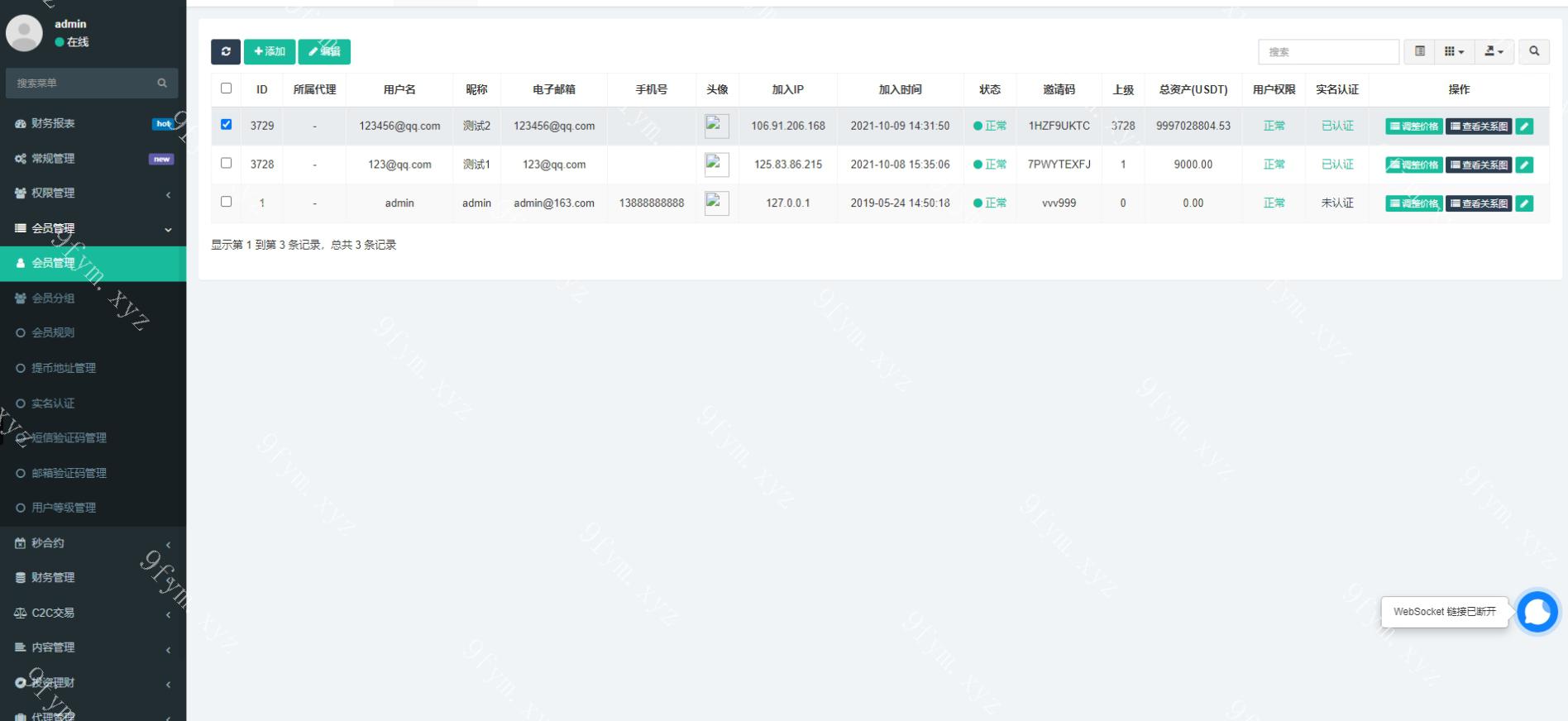The width and height of the screenshot is (1568, 721).
Task: Click total assets 9997028804.53 cell
Action: pyautogui.click(x=1193, y=126)
